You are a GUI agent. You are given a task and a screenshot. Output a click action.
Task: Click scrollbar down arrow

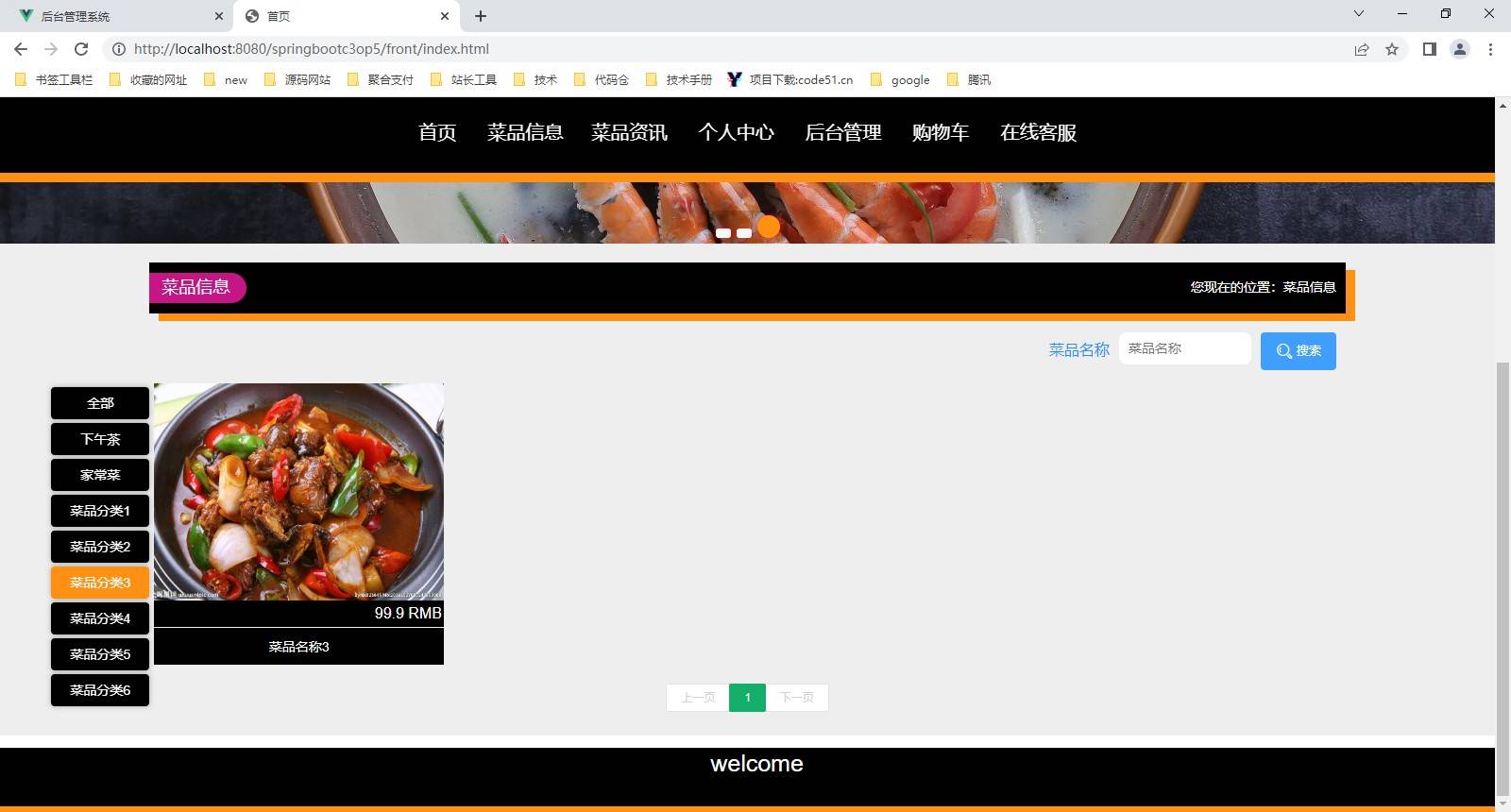tap(1503, 804)
